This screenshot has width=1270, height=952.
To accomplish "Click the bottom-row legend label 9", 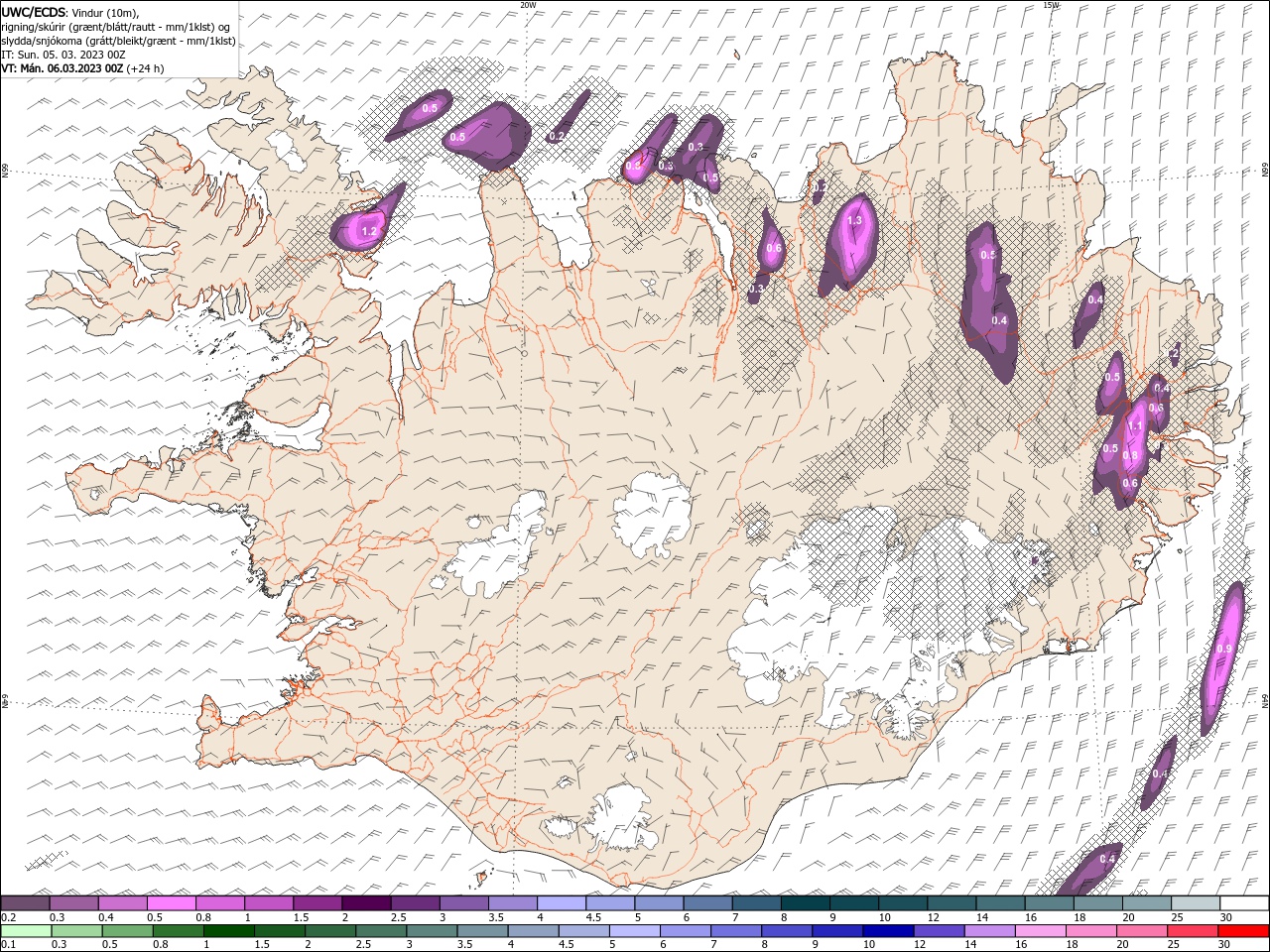I will pyautogui.click(x=816, y=945).
